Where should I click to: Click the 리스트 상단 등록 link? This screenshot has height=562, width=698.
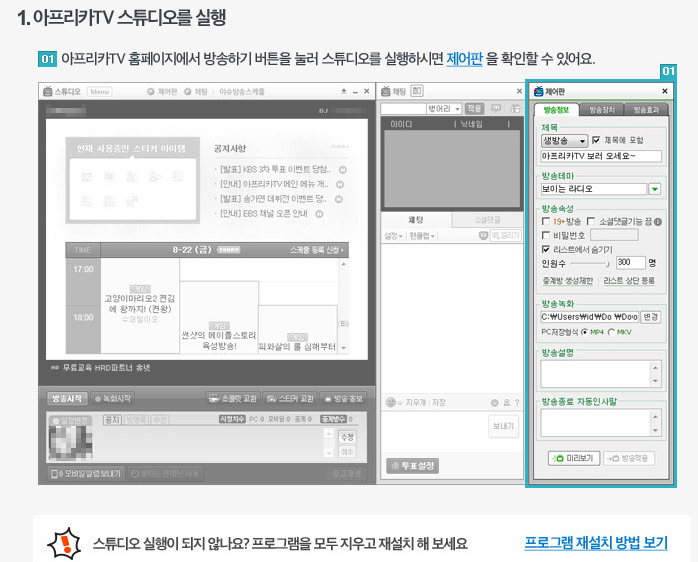click(x=629, y=281)
